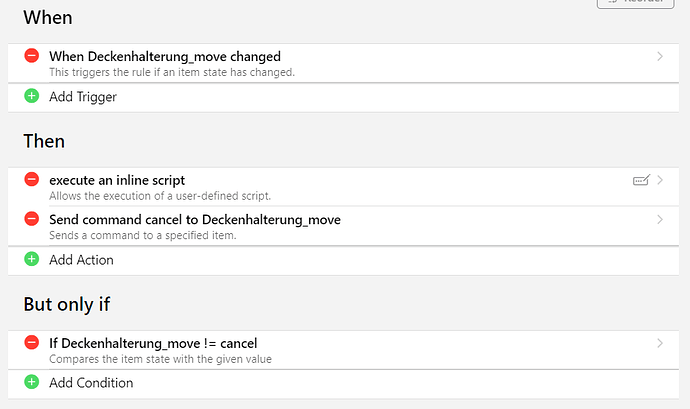Screen dimensions: 690x409
Task: Click the green plus beside Add Action
Action: click(32, 260)
